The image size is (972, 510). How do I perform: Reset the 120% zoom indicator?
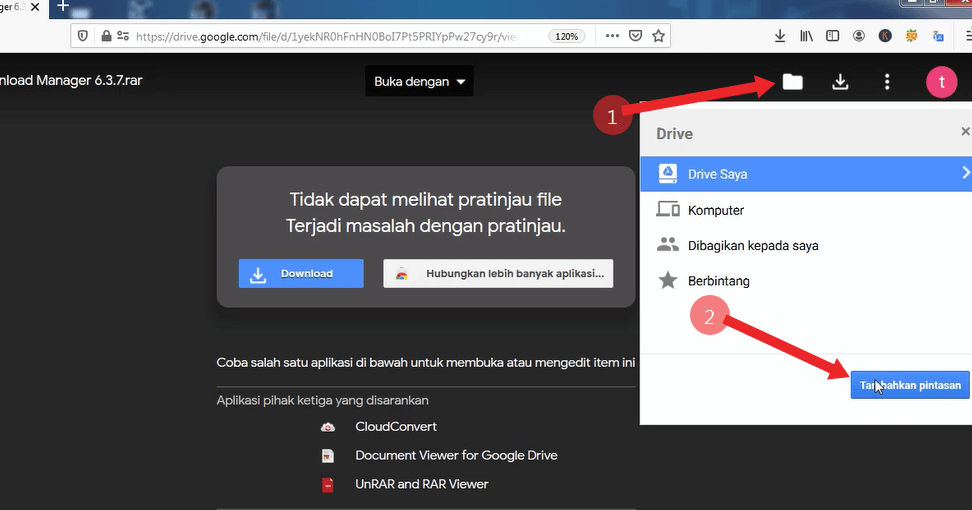point(567,37)
